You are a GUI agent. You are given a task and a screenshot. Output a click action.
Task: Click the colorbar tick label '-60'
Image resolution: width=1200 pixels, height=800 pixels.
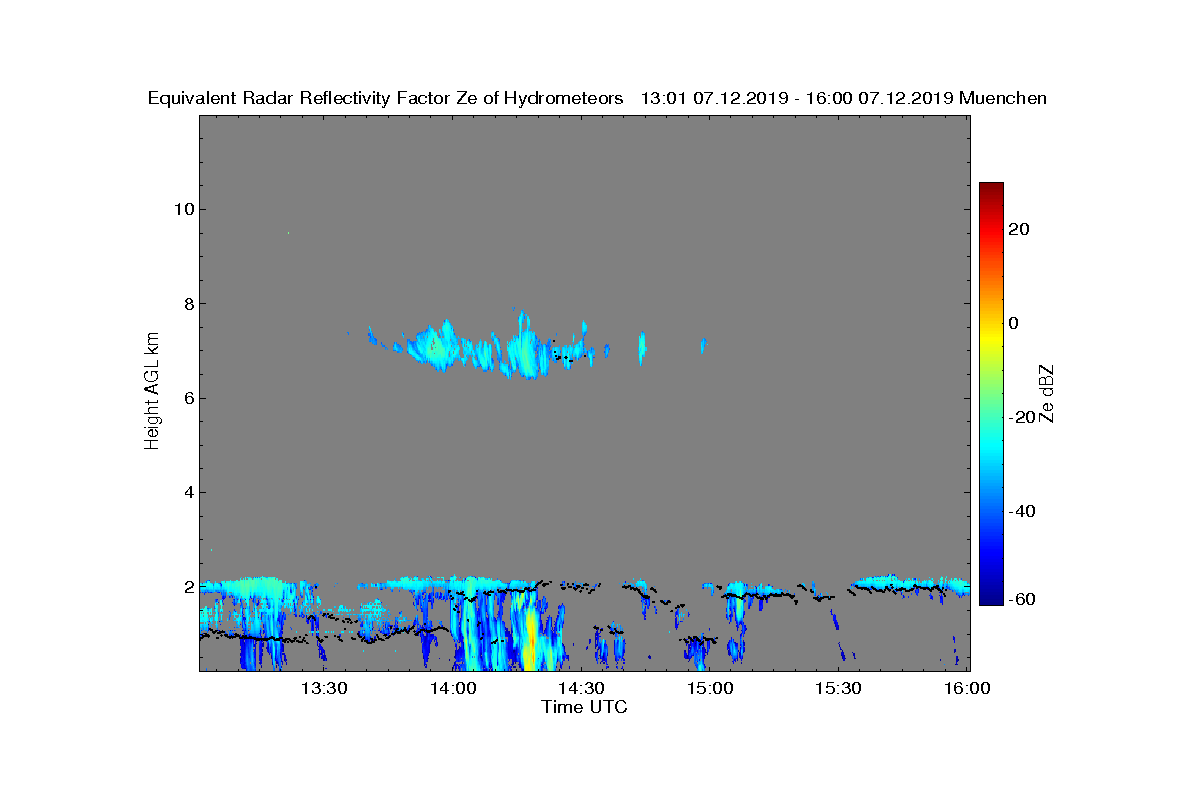(x=1022, y=599)
